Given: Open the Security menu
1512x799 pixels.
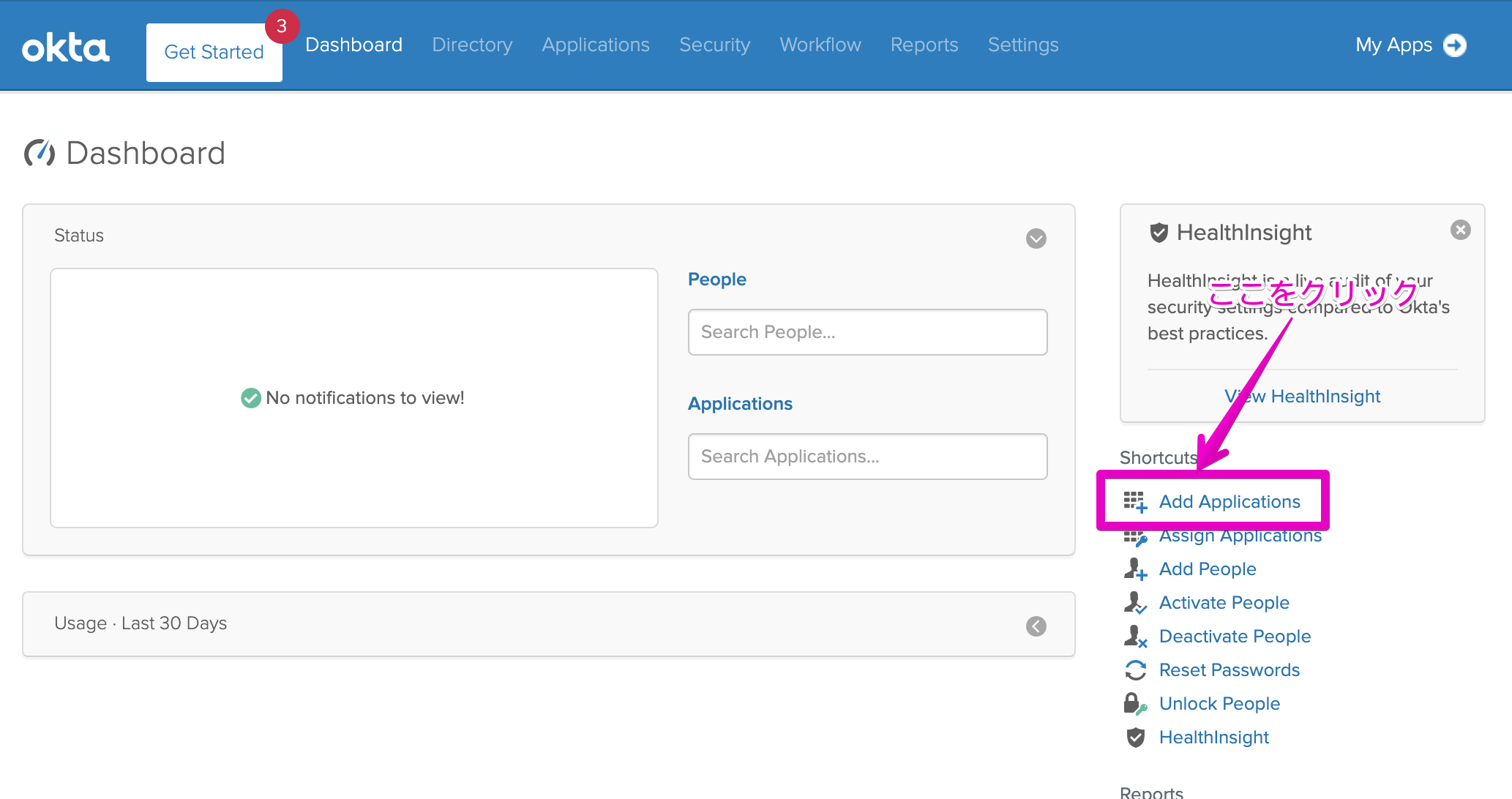Looking at the screenshot, I should 714,45.
